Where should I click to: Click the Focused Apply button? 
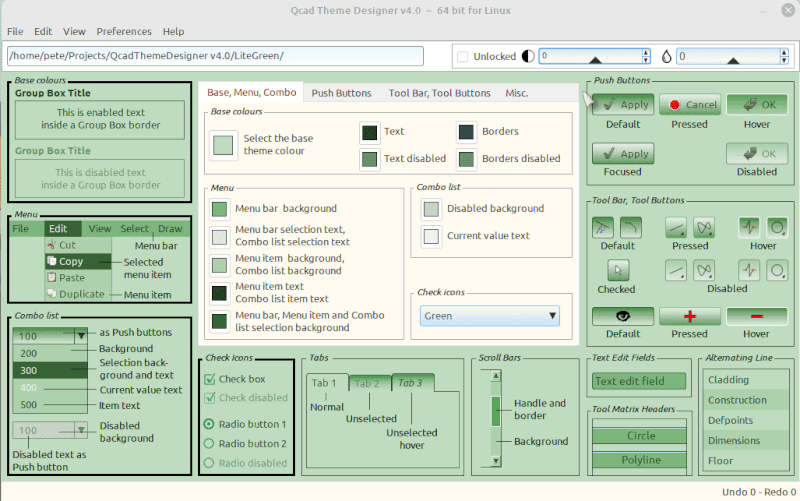pyautogui.click(x=622, y=154)
